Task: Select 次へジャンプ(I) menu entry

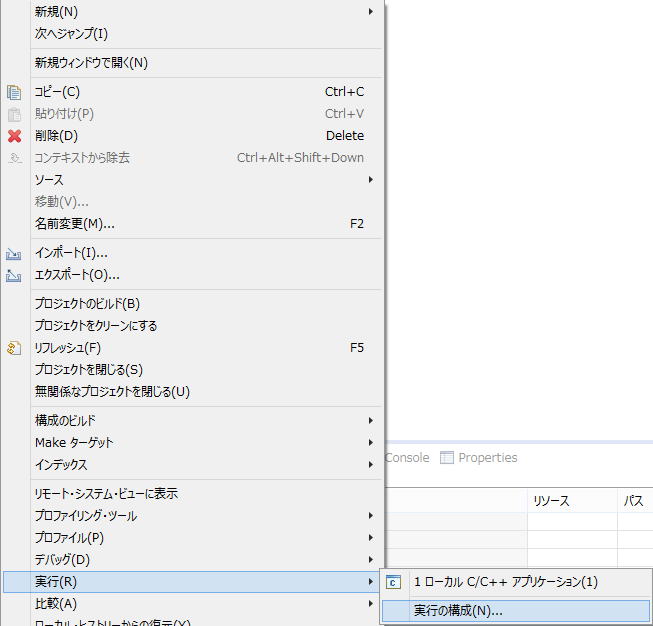Action: tap(207, 33)
